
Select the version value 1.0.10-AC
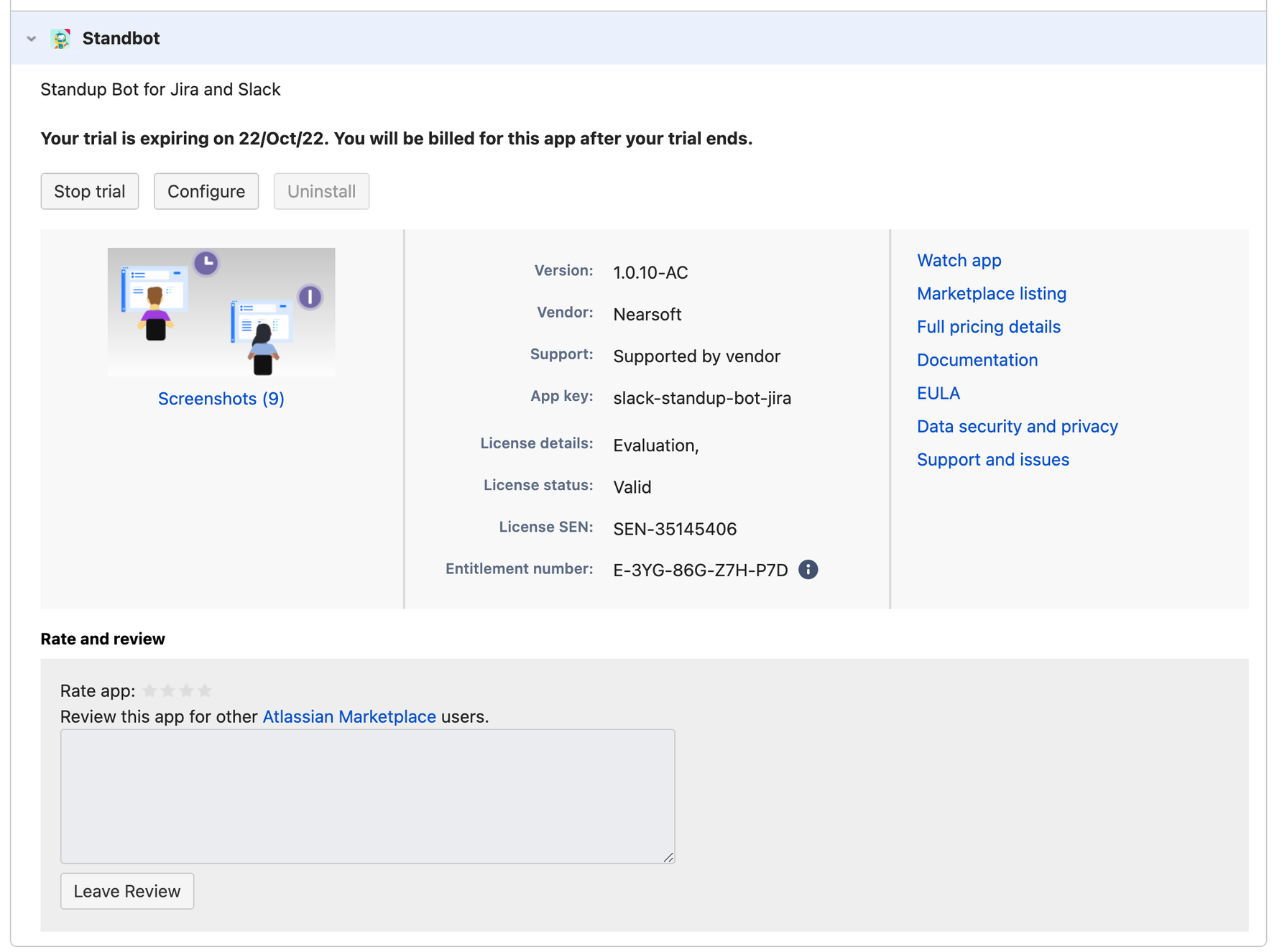650,272
